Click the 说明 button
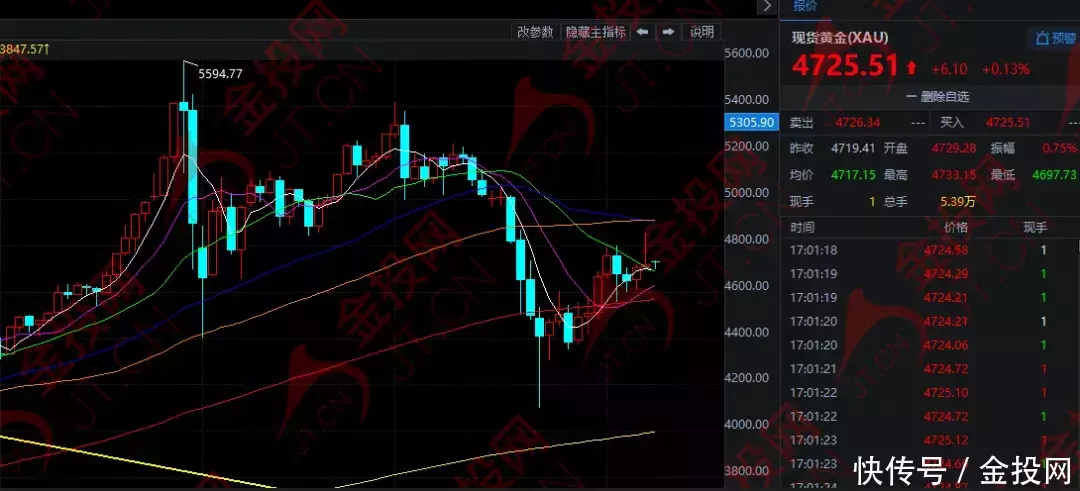 click(x=702, y=32)
